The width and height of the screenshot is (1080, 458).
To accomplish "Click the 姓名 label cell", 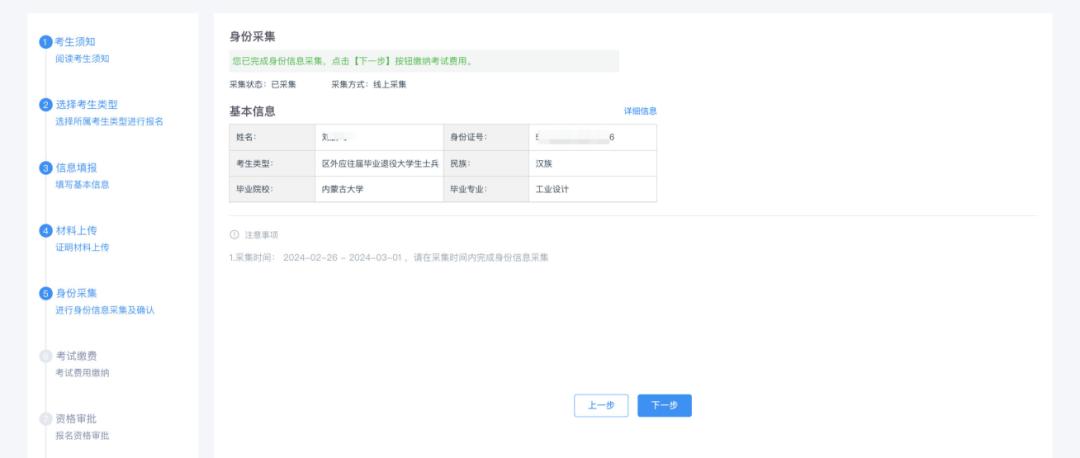I will pos(272,137).
